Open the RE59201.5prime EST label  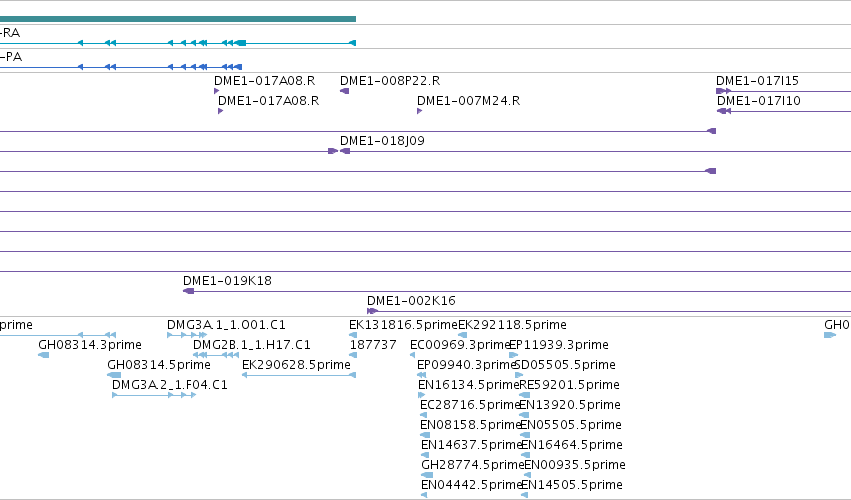coord(569,385)
